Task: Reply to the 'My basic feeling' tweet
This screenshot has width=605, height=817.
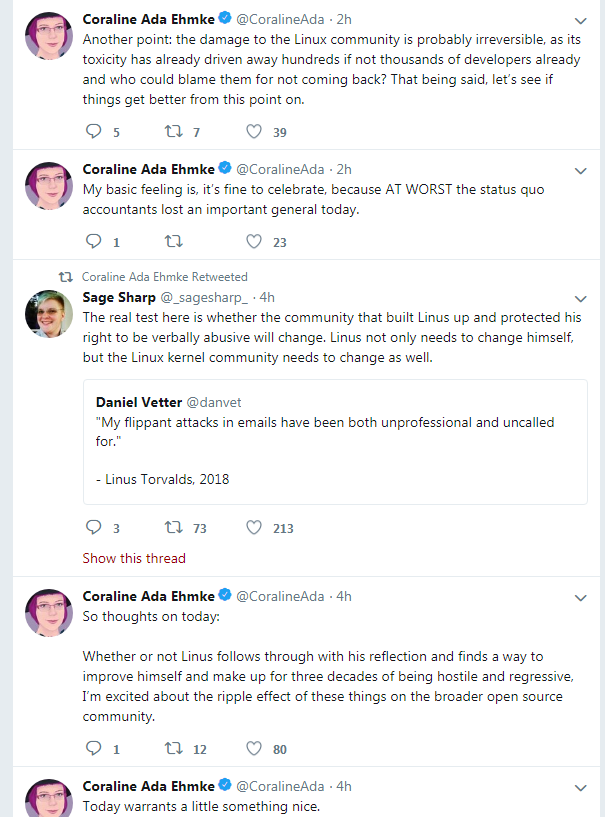Action: [x=95, y=241]
